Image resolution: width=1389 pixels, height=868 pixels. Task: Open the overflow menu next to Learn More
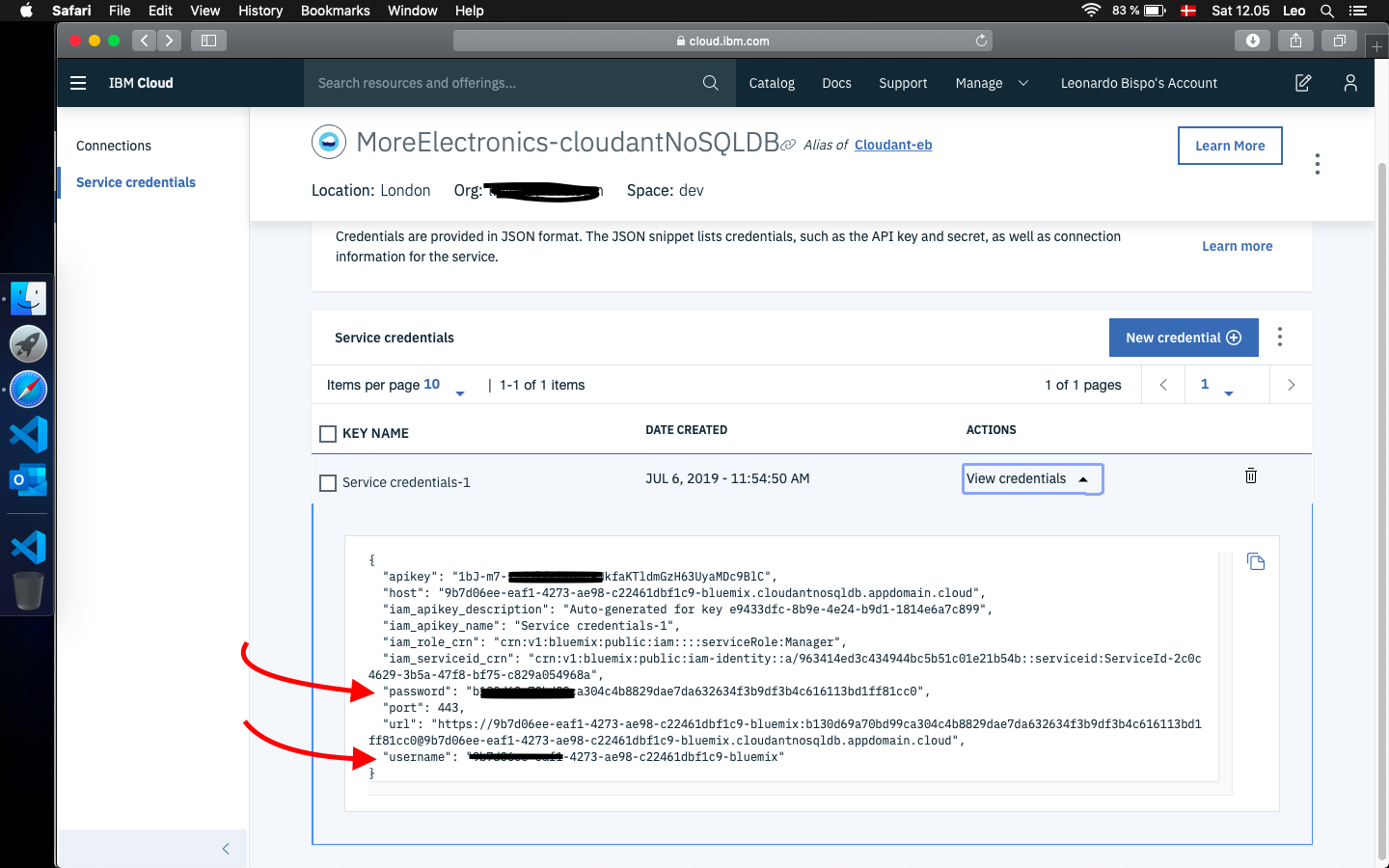[x=1317, y=164]
